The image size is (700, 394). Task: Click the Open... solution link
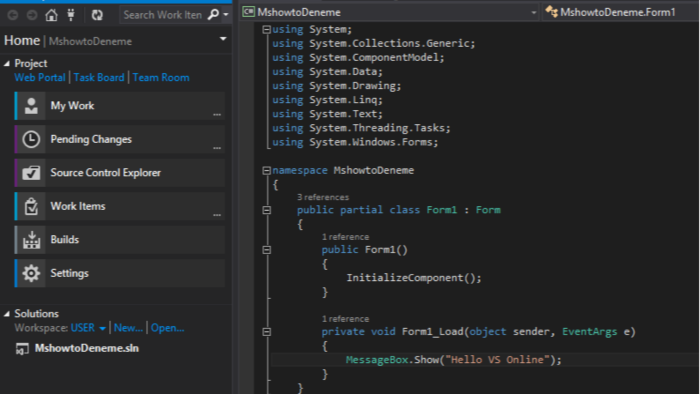[167, 328]
